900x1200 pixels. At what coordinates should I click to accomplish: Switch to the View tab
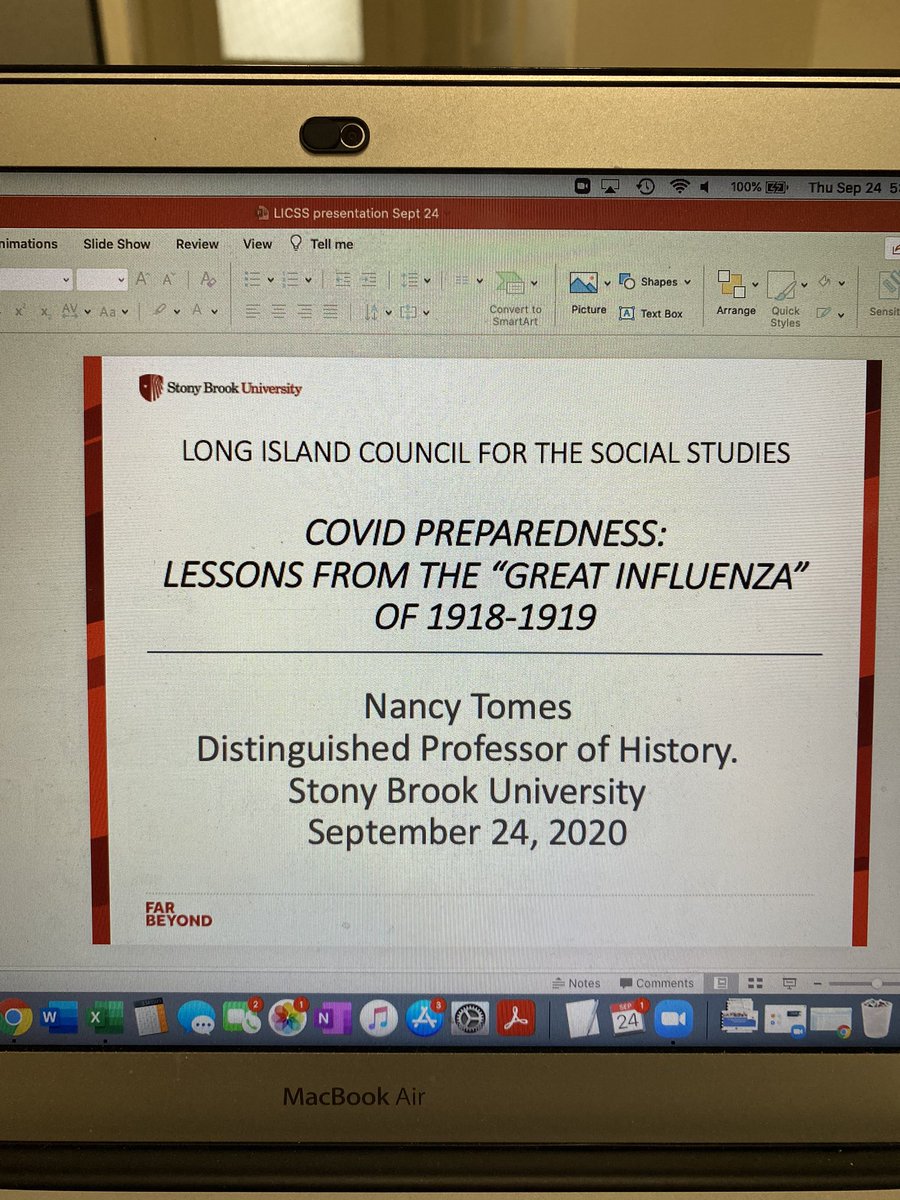[257, 244]
